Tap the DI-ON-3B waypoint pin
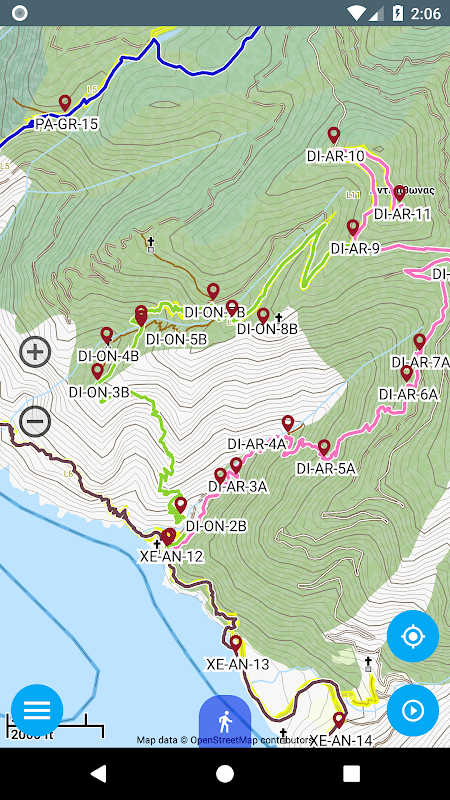Screen dimensions: 450x800 click(x=97, y=371)
